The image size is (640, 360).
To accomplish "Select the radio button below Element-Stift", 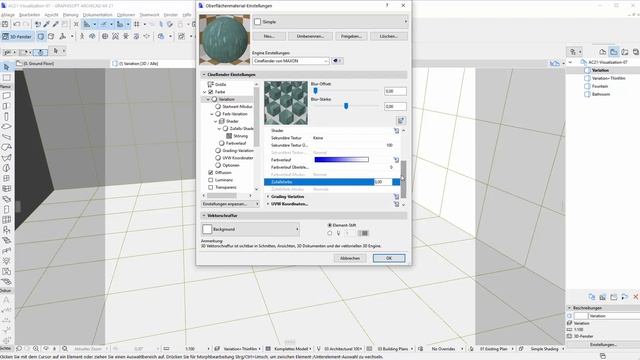I will 330,233.
